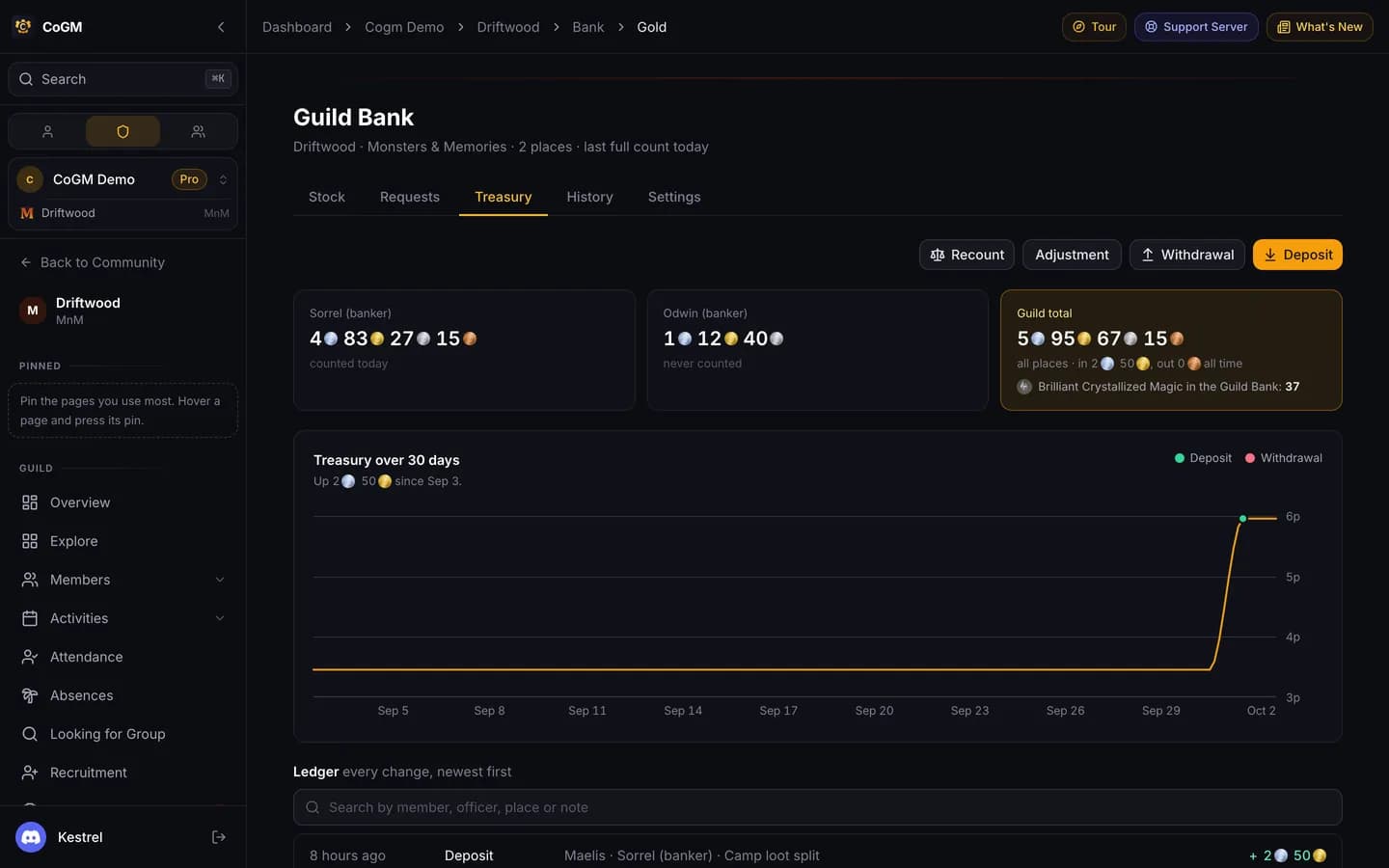Viewport: 1389px width, 868px height.
Task: Click the Explore grid icon in sidebar
Action: 30,541
